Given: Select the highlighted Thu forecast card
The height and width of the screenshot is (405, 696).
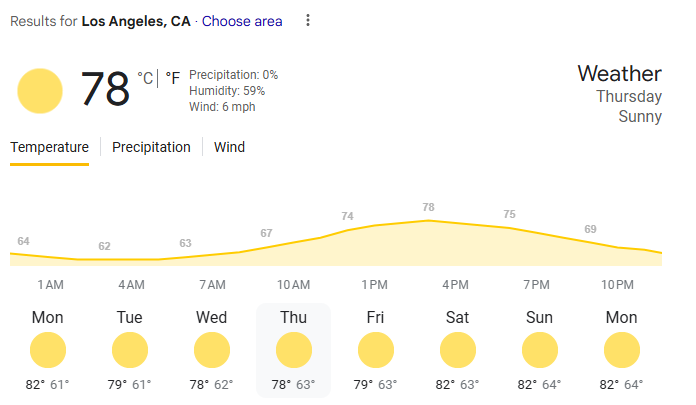Looking at the screenshot, I should point(293,350).
